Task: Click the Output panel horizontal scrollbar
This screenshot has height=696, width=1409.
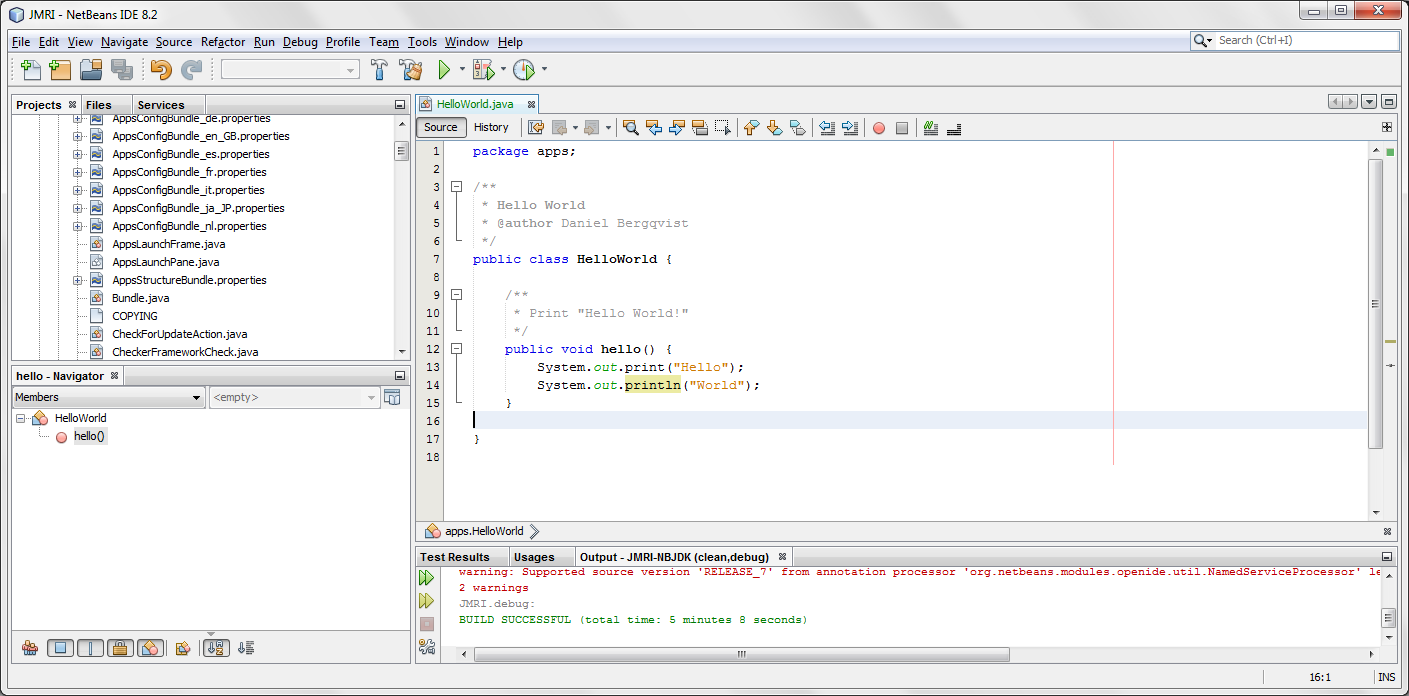Action: click(x=741, y=655)
